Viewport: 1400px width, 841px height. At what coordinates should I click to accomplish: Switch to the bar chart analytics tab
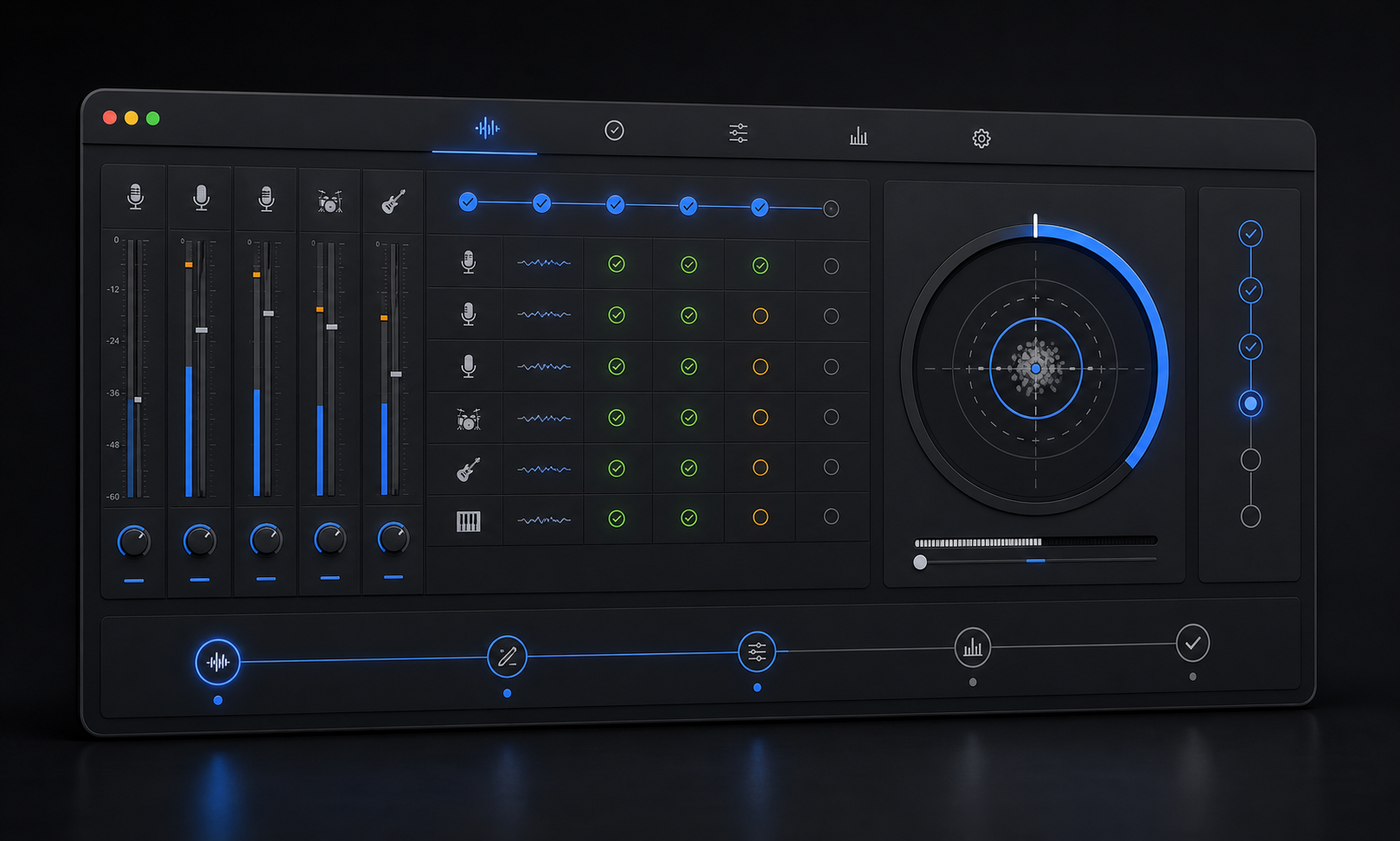(x=859, y=136)
